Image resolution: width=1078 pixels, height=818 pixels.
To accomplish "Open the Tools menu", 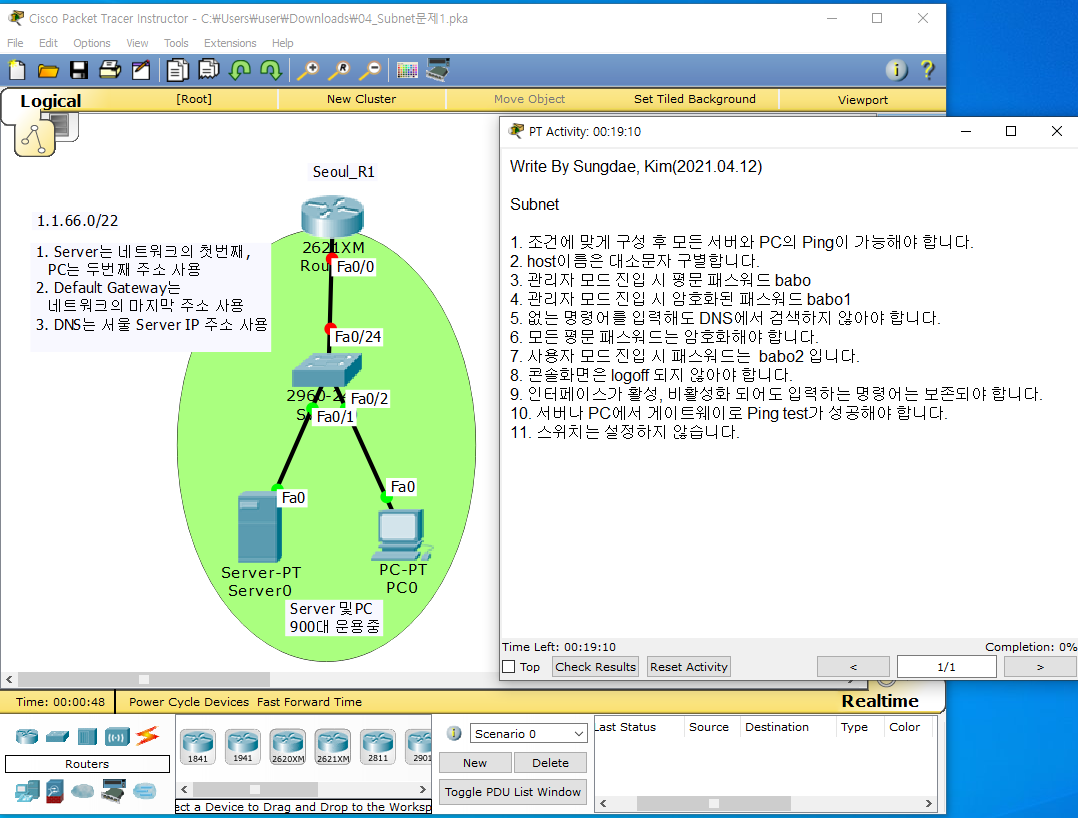I will [176, 43].
